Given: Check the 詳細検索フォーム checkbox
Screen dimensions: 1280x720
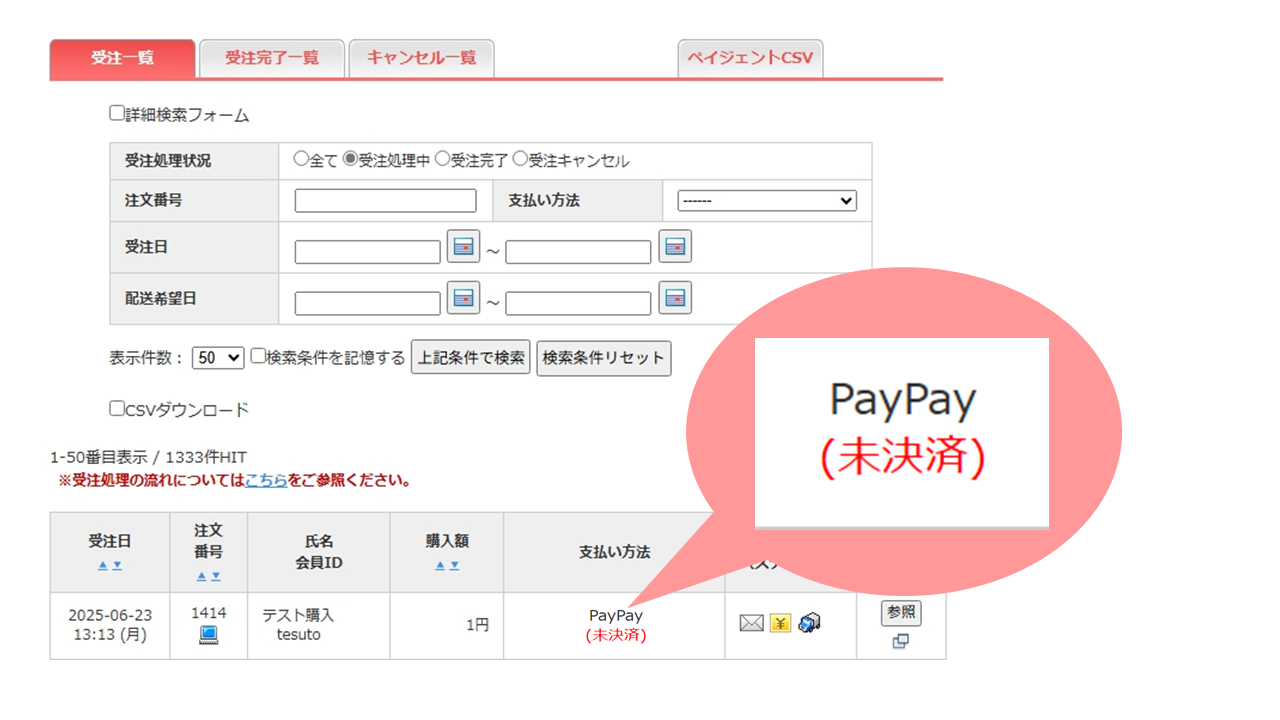Looking at the screenshot, I should tap(117, 114).
